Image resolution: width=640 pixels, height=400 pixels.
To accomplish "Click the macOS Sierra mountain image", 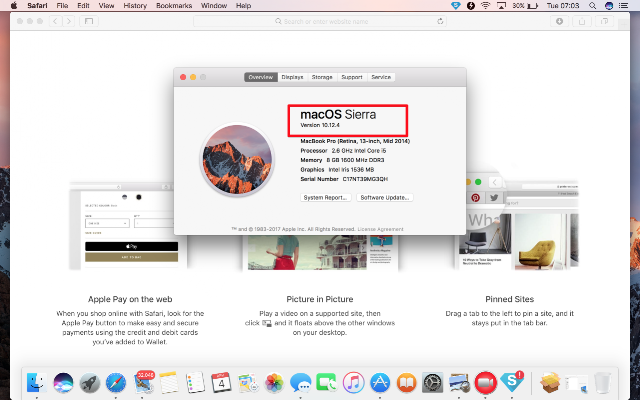I will [237, 160].
